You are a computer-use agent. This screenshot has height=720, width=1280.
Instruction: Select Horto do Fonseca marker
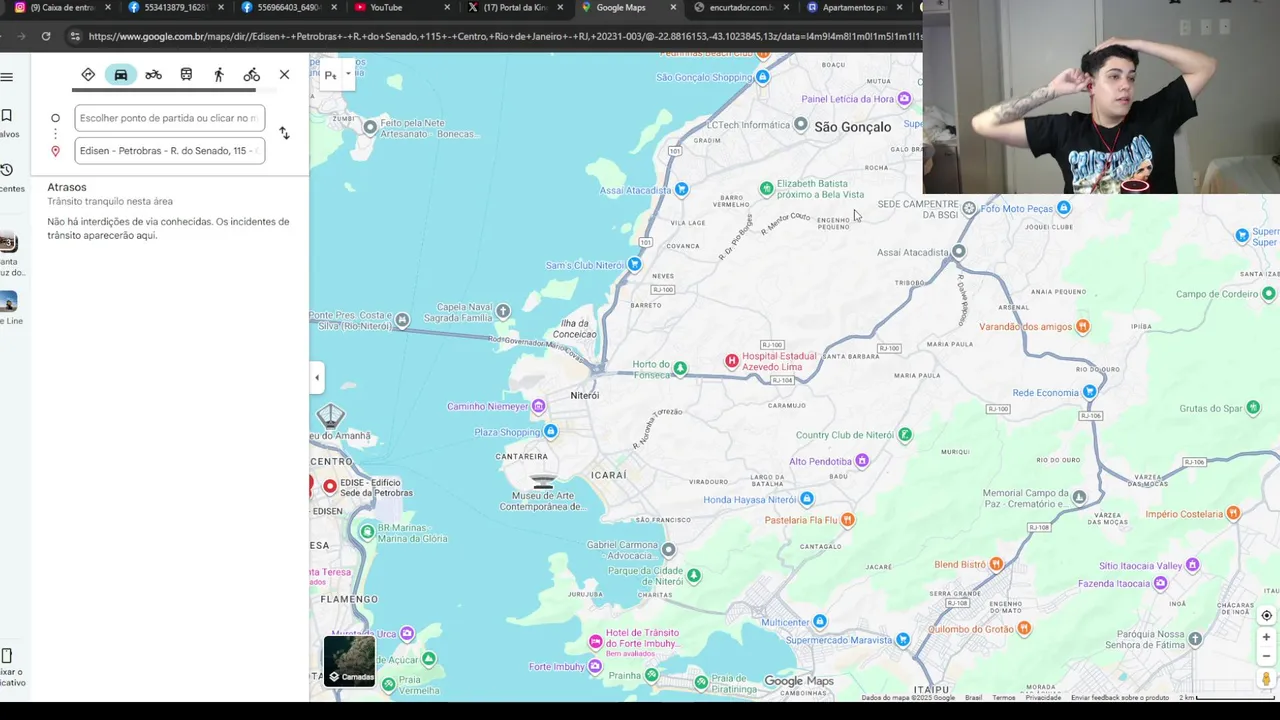(680, 369)
